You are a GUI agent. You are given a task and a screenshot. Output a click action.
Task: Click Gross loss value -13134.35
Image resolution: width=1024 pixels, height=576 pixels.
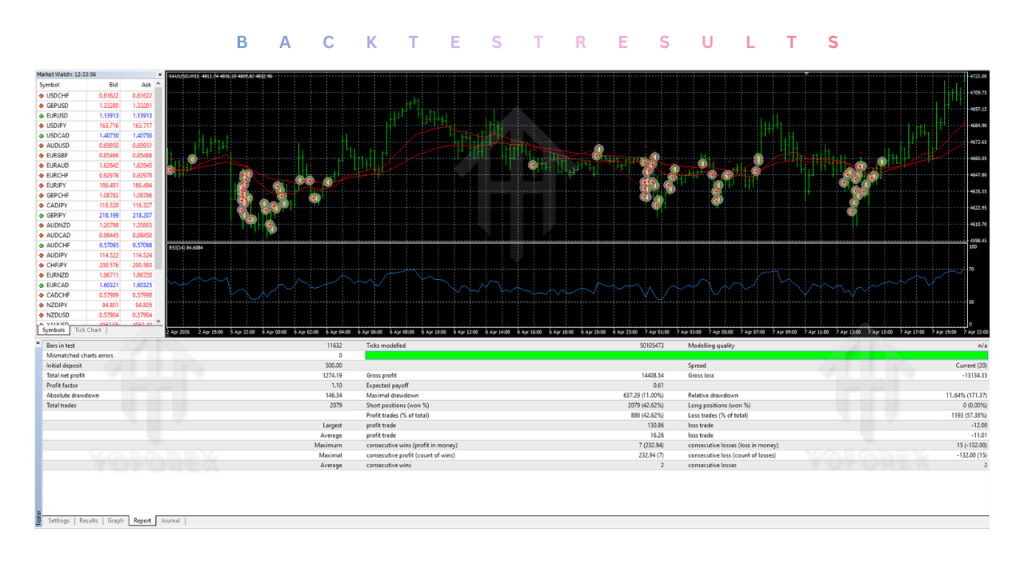[974, 376]
